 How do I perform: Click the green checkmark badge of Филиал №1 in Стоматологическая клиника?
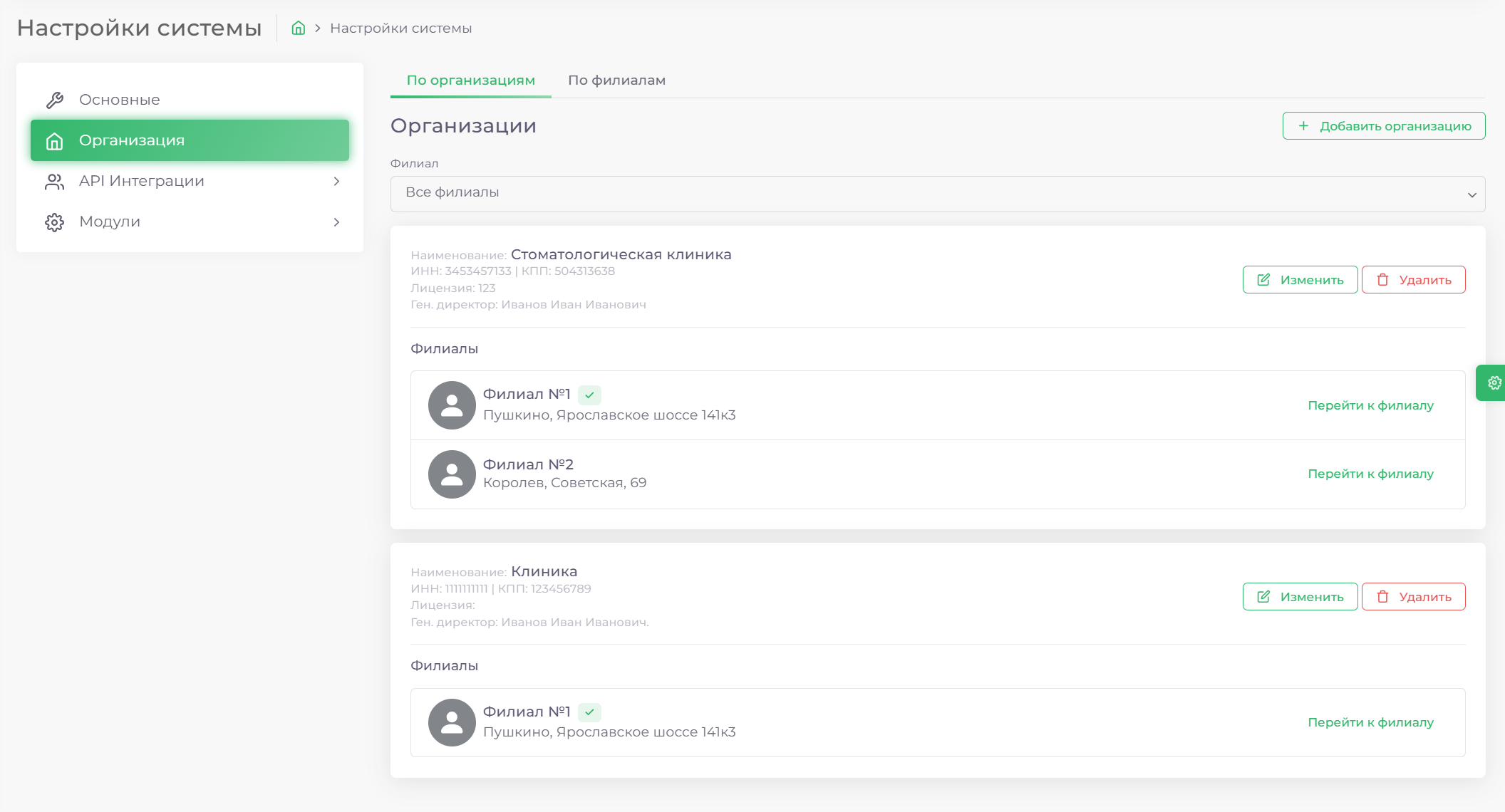pyautogui.click(x=589, y=395)
